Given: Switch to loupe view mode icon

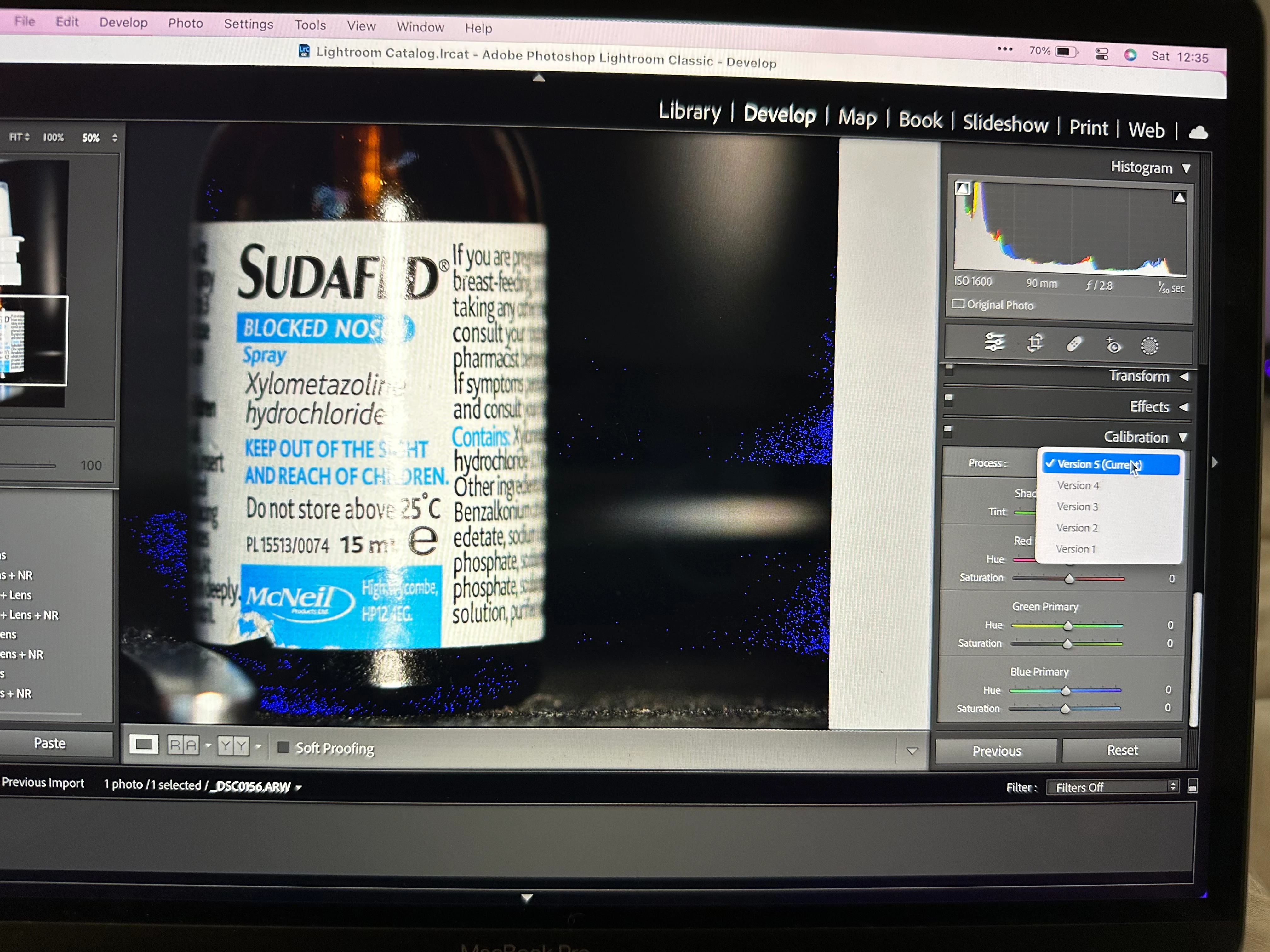Looking at the screenshot, I should coord(144,745).
